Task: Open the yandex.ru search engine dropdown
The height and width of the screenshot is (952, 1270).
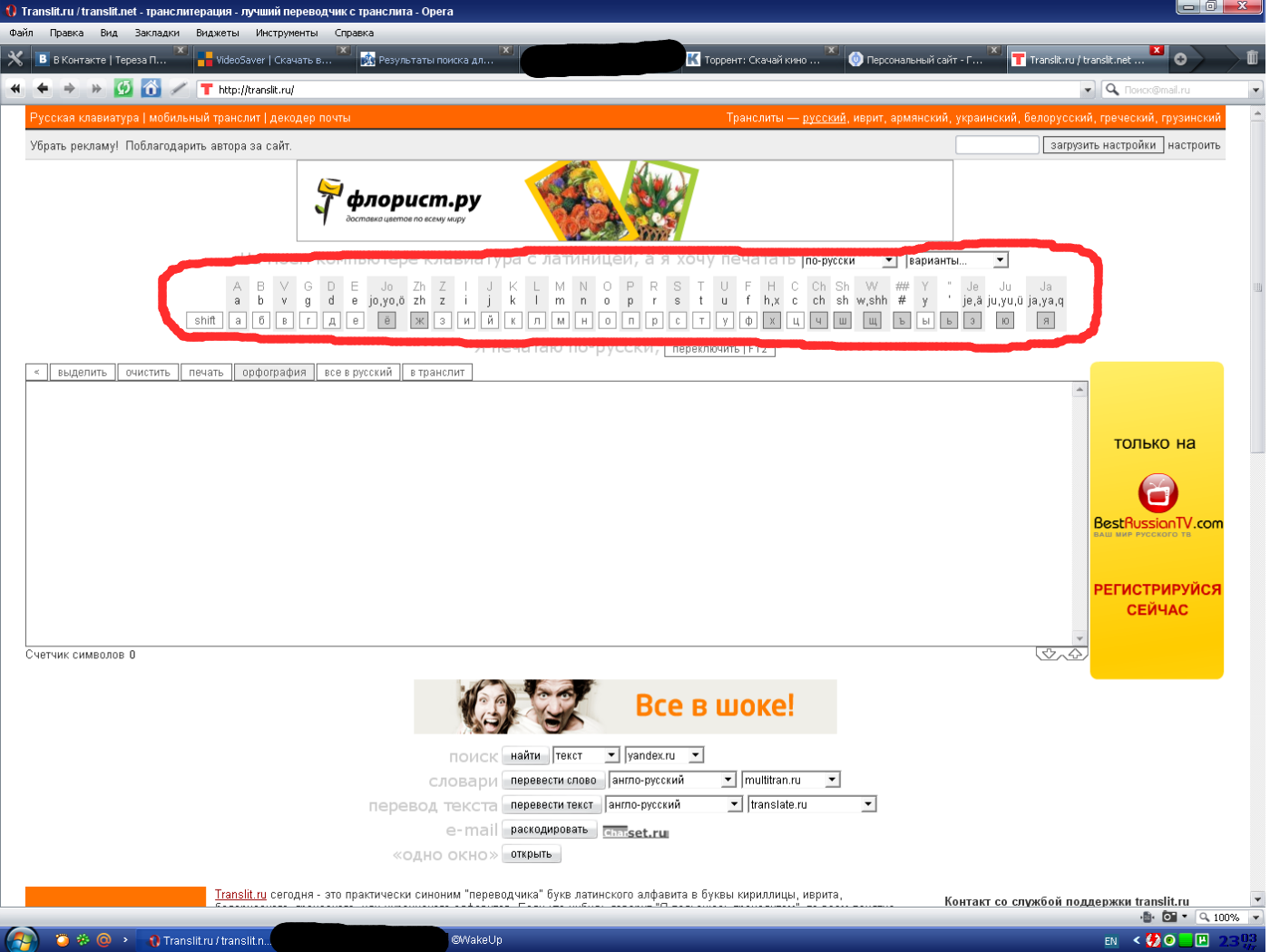Action: [664, 755]
